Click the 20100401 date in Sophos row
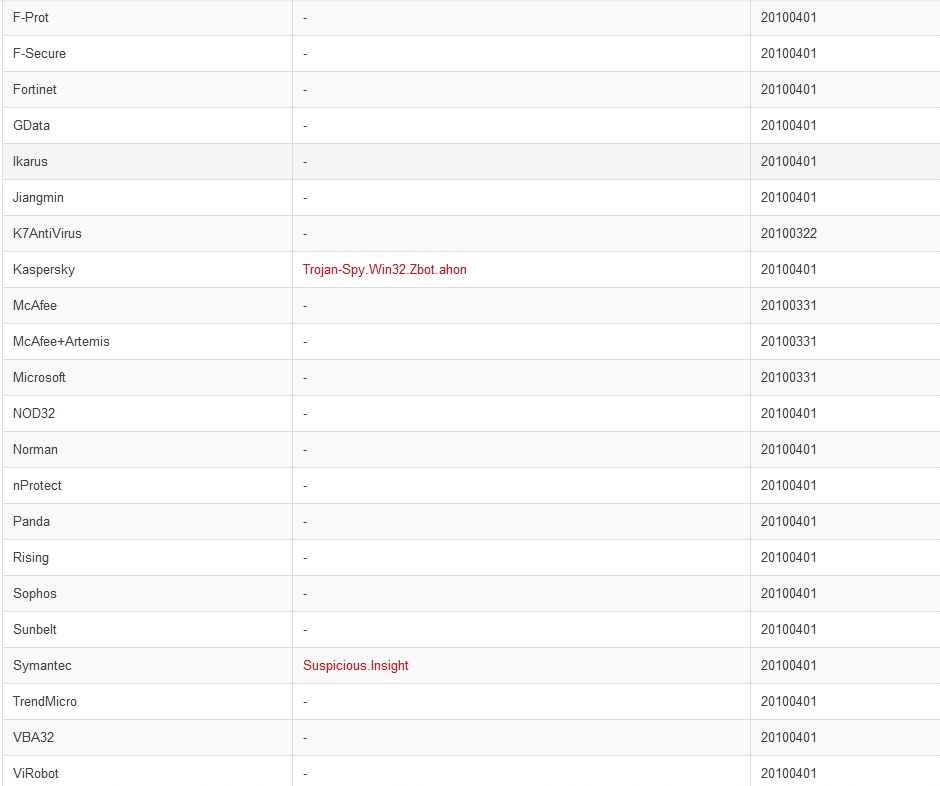Viewport: 940px width, 786px height. (x=788, y=593)
